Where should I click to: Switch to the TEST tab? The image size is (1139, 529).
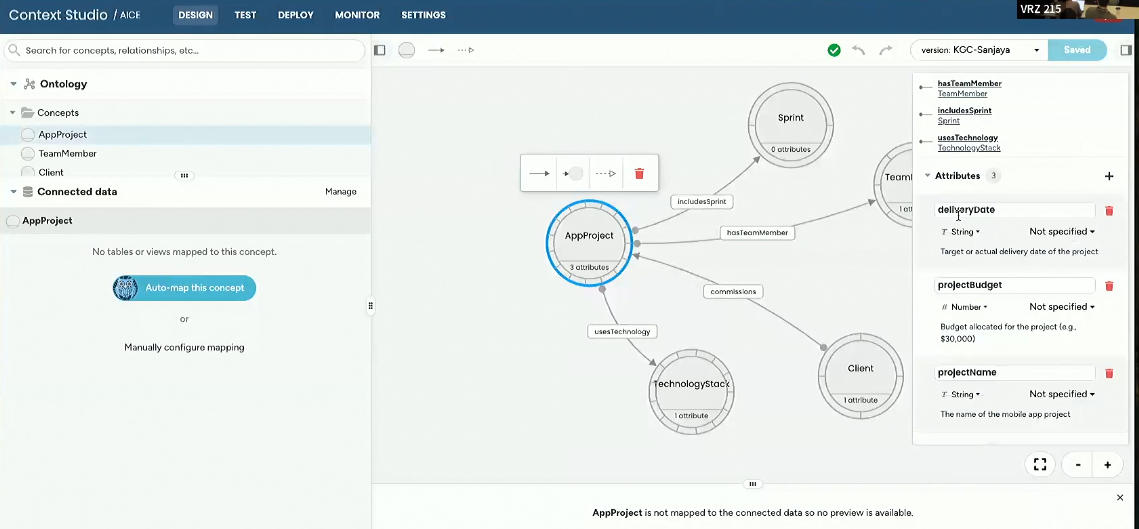[x=246, y=15]
